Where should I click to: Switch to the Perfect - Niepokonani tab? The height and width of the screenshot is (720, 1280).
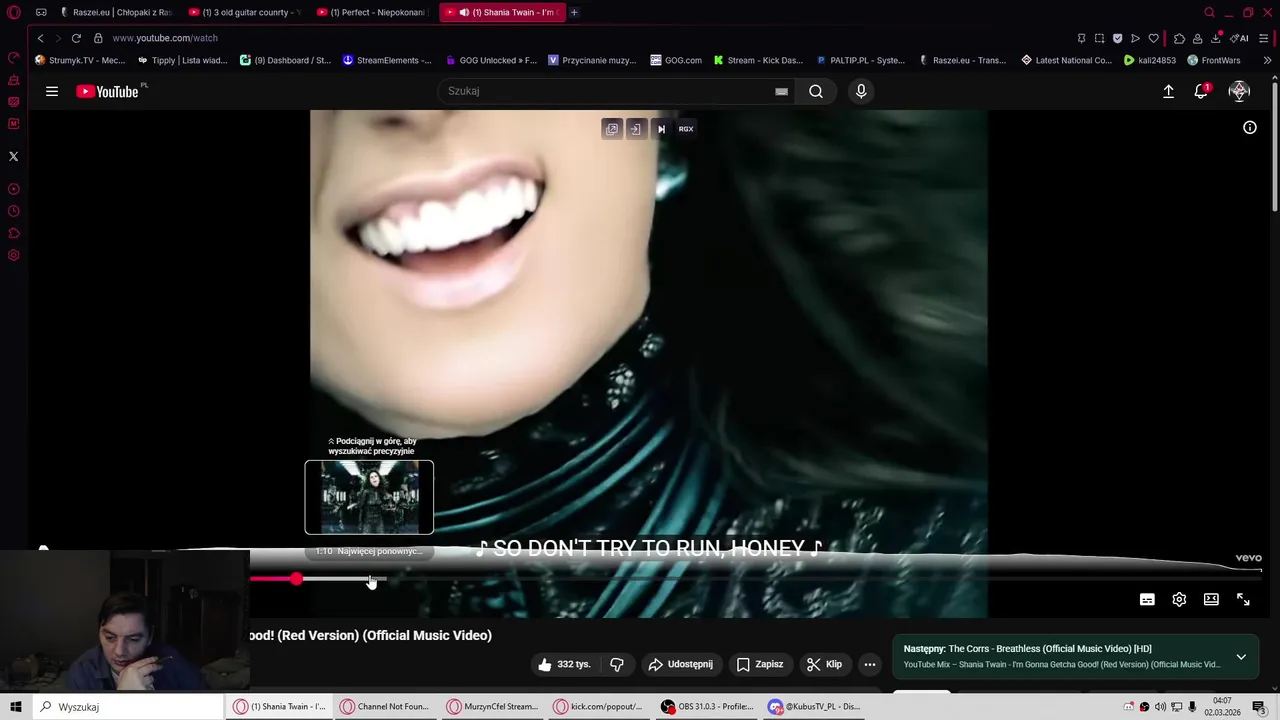(x=373, y=12)
